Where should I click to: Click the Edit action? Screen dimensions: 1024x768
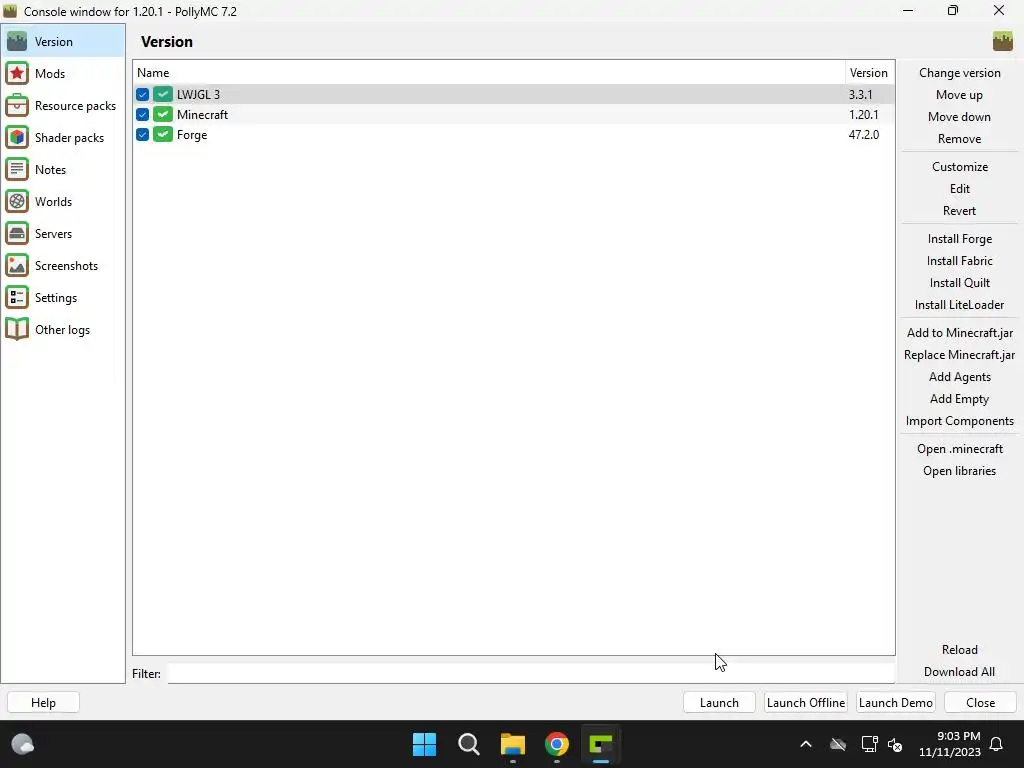959,189
